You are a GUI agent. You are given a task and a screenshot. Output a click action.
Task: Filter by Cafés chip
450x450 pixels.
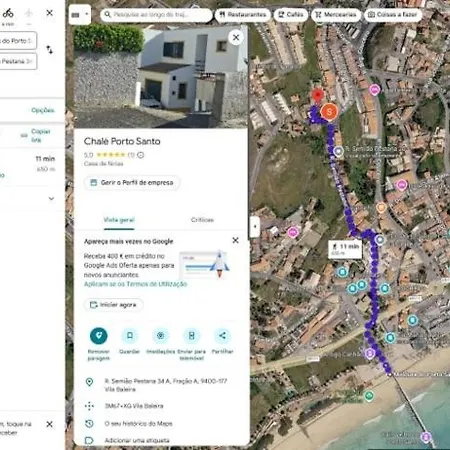(x=291, y=15)
